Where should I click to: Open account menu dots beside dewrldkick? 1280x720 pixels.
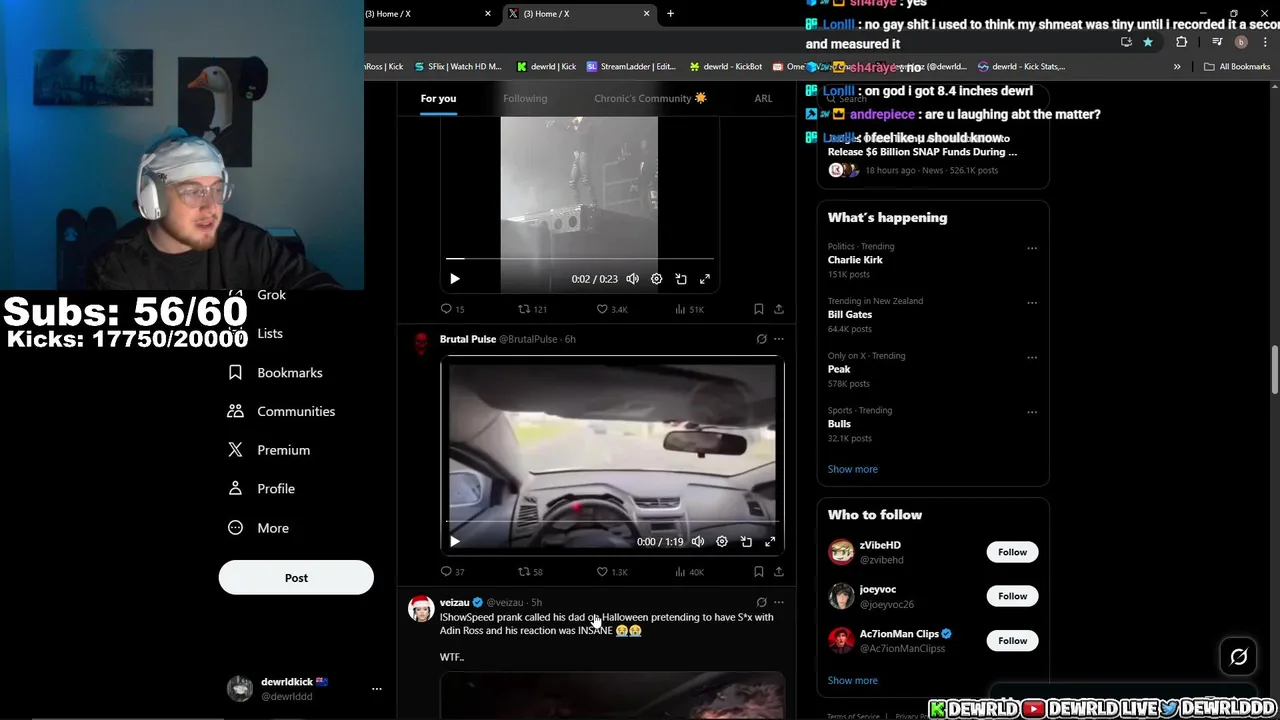(x=377, y=689)
